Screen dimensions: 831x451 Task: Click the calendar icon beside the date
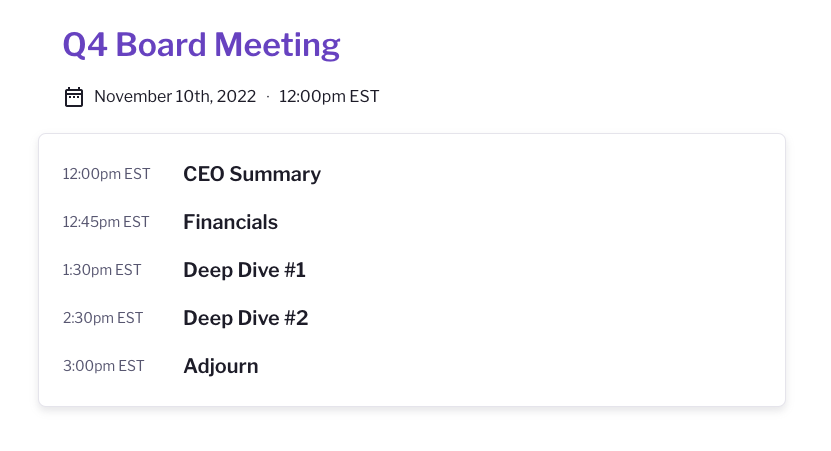(x=73, y=97)
